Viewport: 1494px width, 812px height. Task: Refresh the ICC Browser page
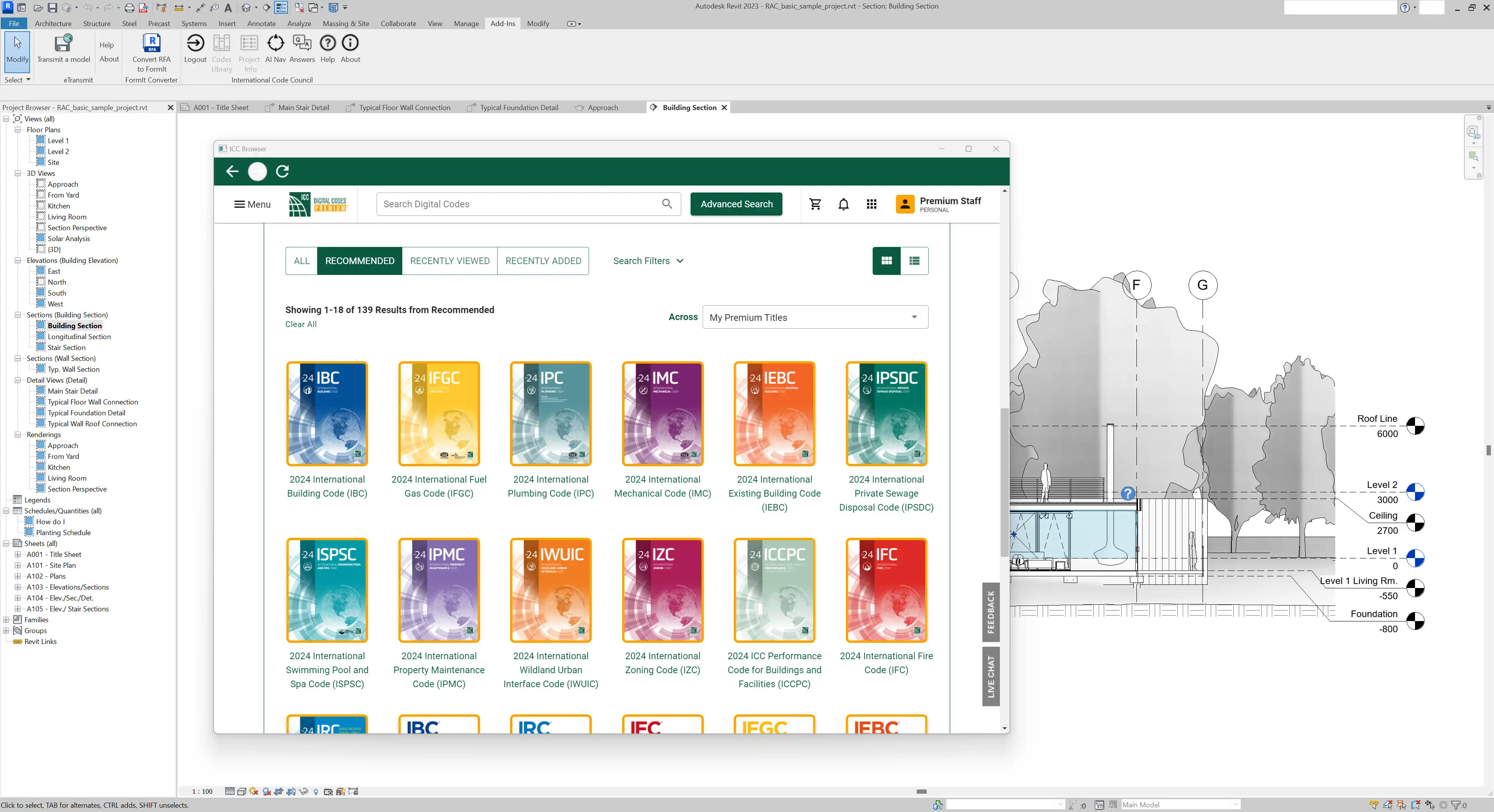282,171
